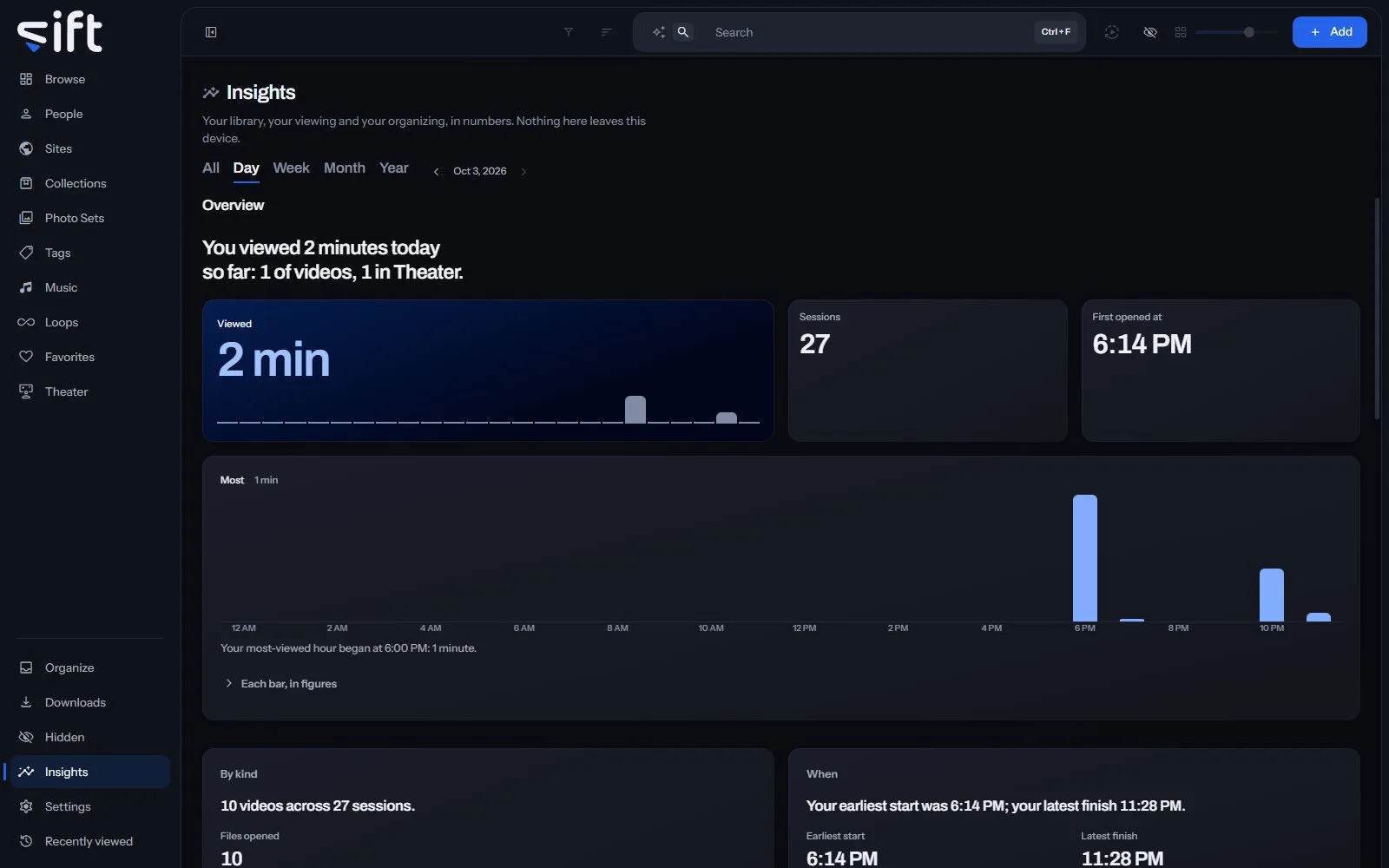The image size is (1389, 868).
Task: Open the Organize section
Action: click(x=90, y=667)
